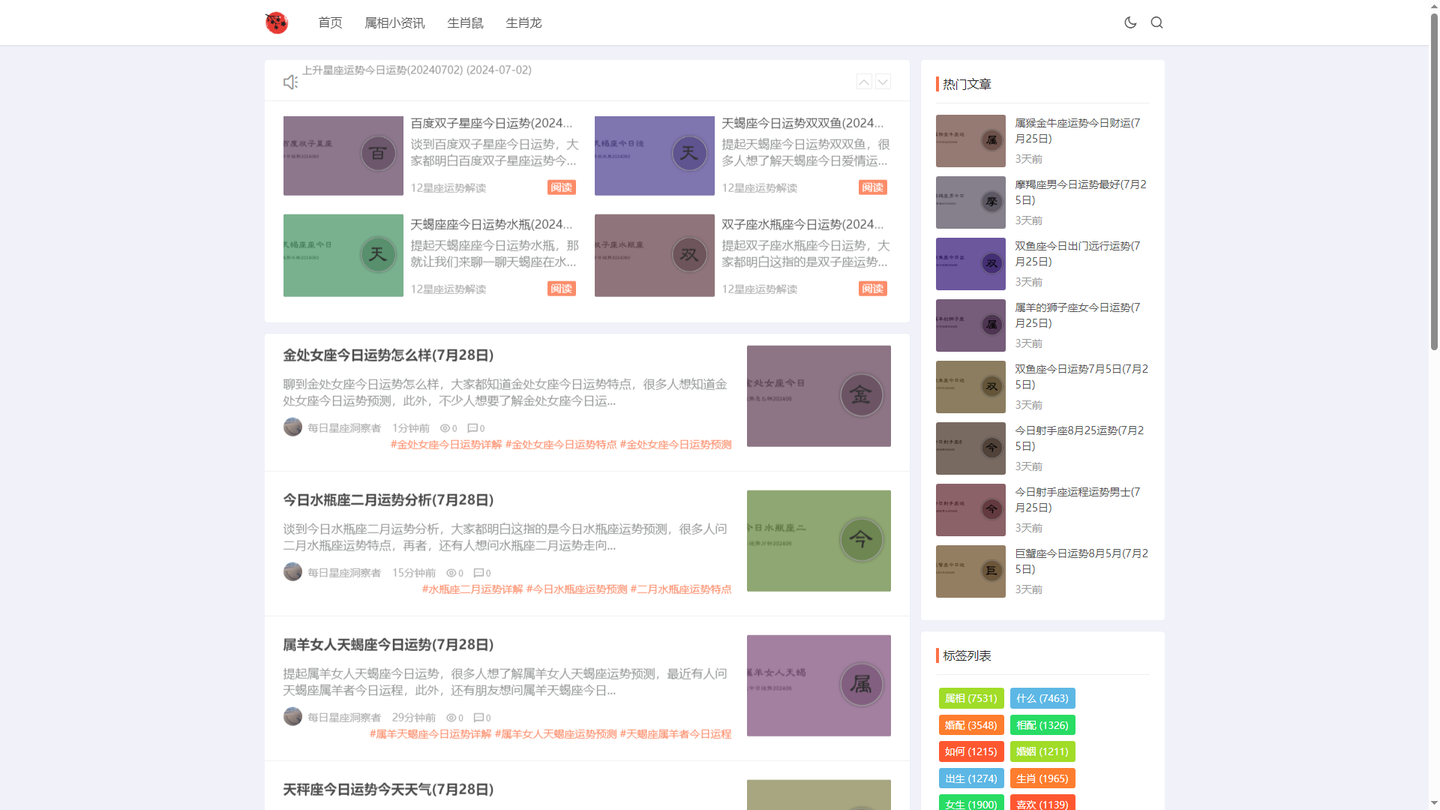
Task: Toggle dark mode moon icon
Action: [1130, 22]
